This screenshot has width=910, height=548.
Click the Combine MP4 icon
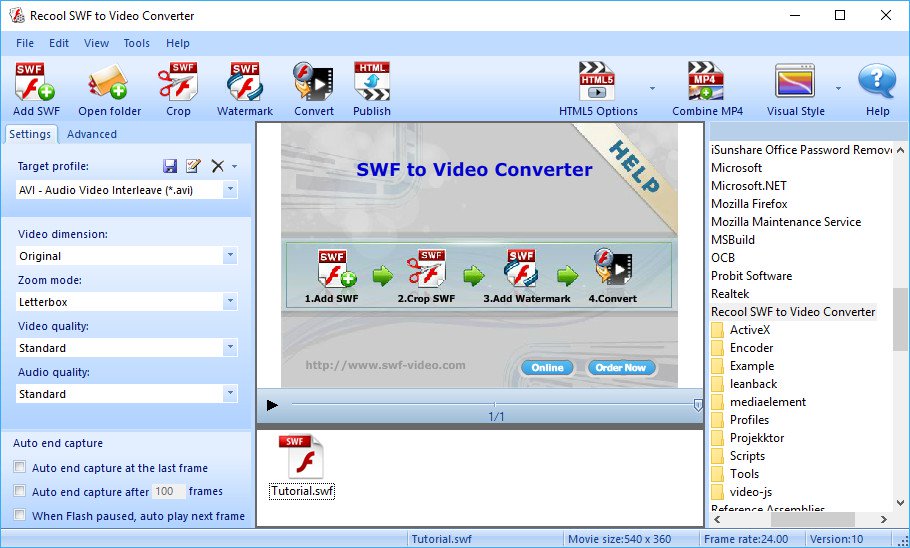(706, 81)
